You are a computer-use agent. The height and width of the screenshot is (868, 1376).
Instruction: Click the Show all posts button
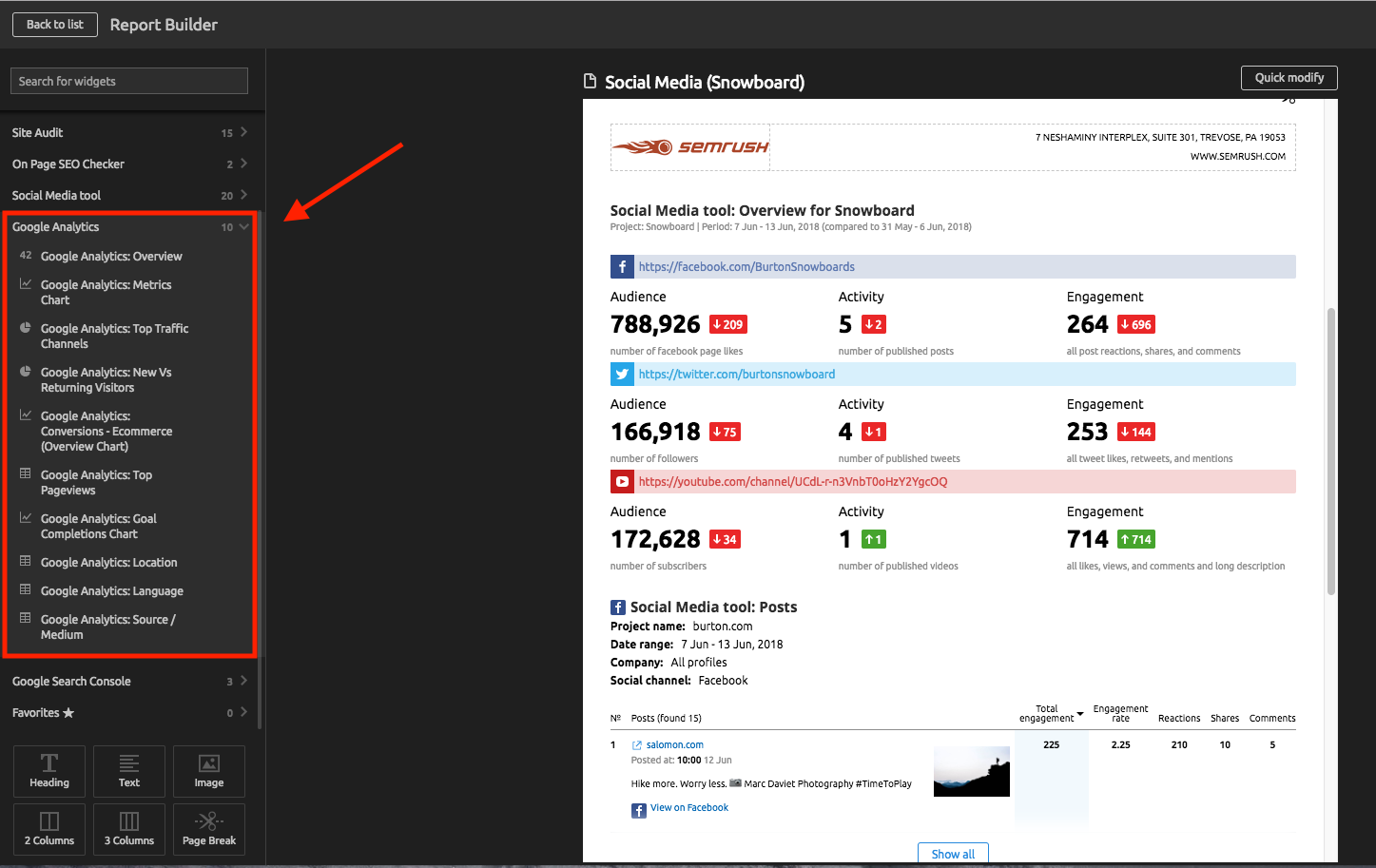pos(953,854)
